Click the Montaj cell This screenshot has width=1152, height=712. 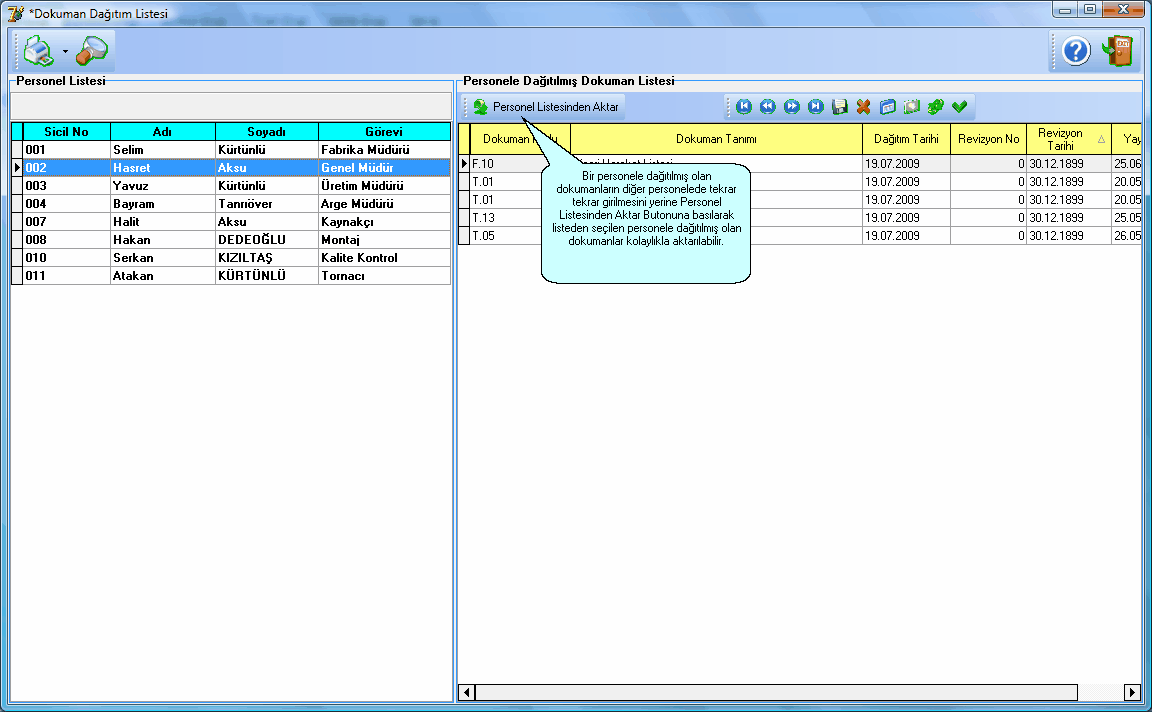(x=384, y=240)
